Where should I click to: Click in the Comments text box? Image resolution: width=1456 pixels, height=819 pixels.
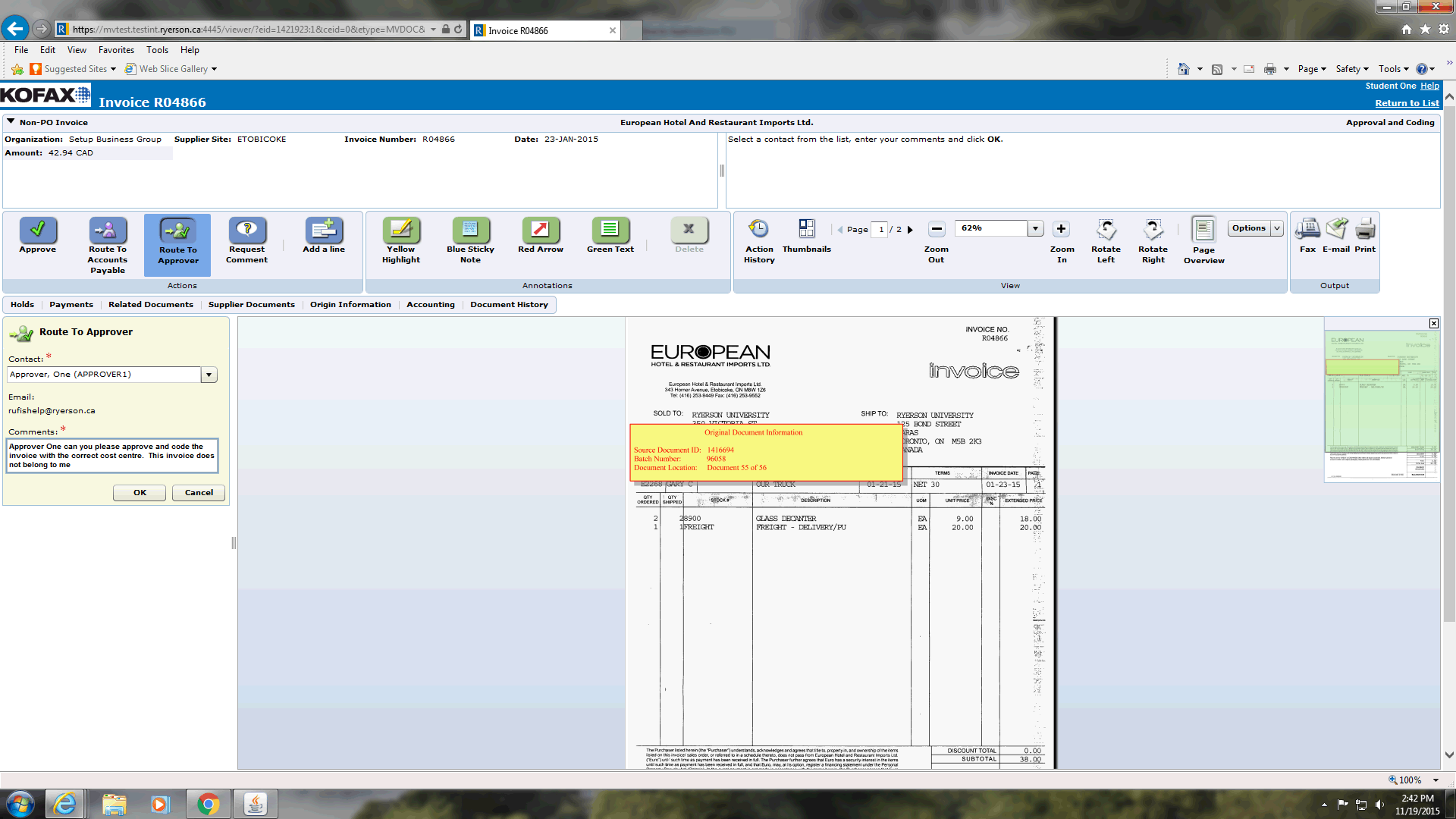(x=111, y=456)
